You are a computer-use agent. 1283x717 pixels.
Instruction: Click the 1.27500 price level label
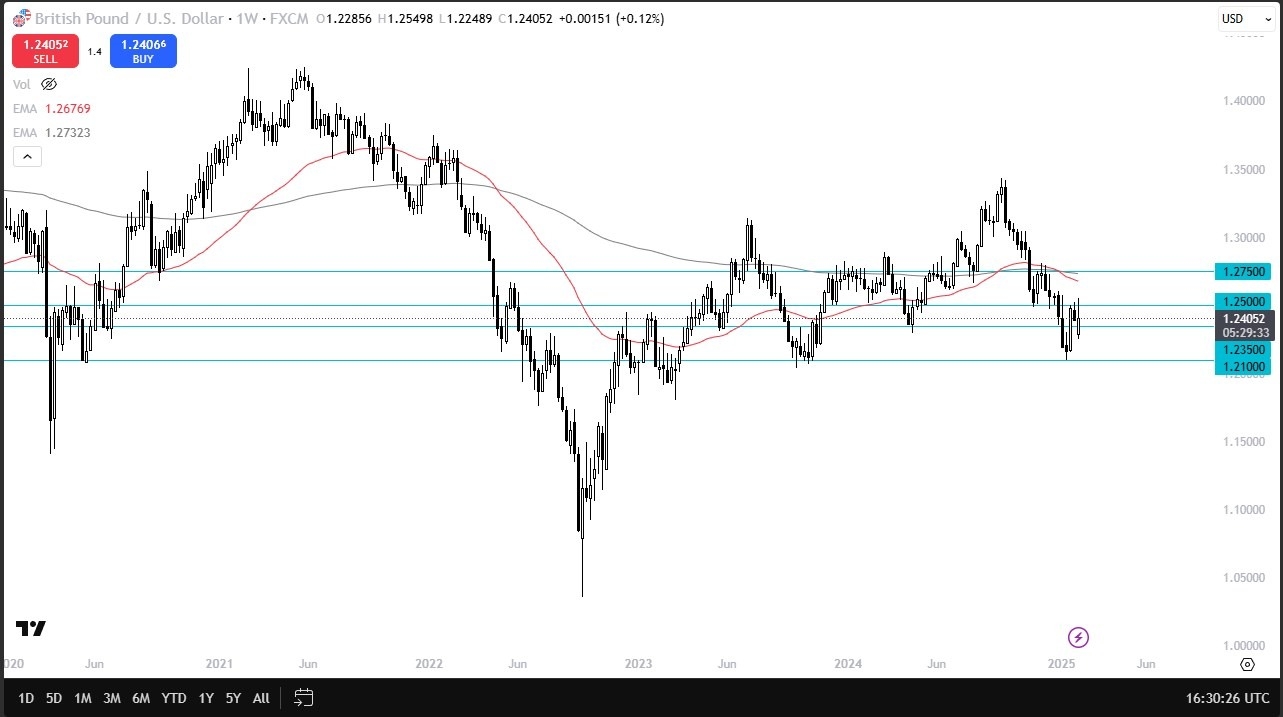[1243, 271]
